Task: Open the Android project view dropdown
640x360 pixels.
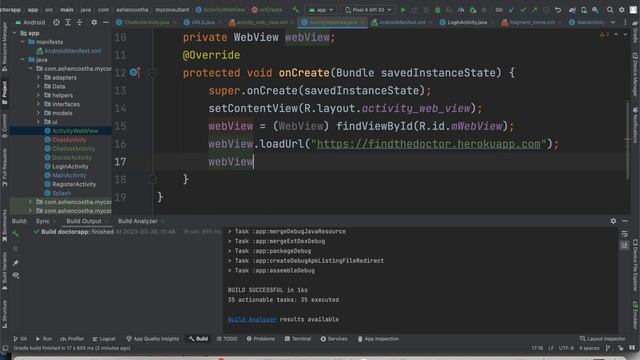Action: [x=30, y=22]
